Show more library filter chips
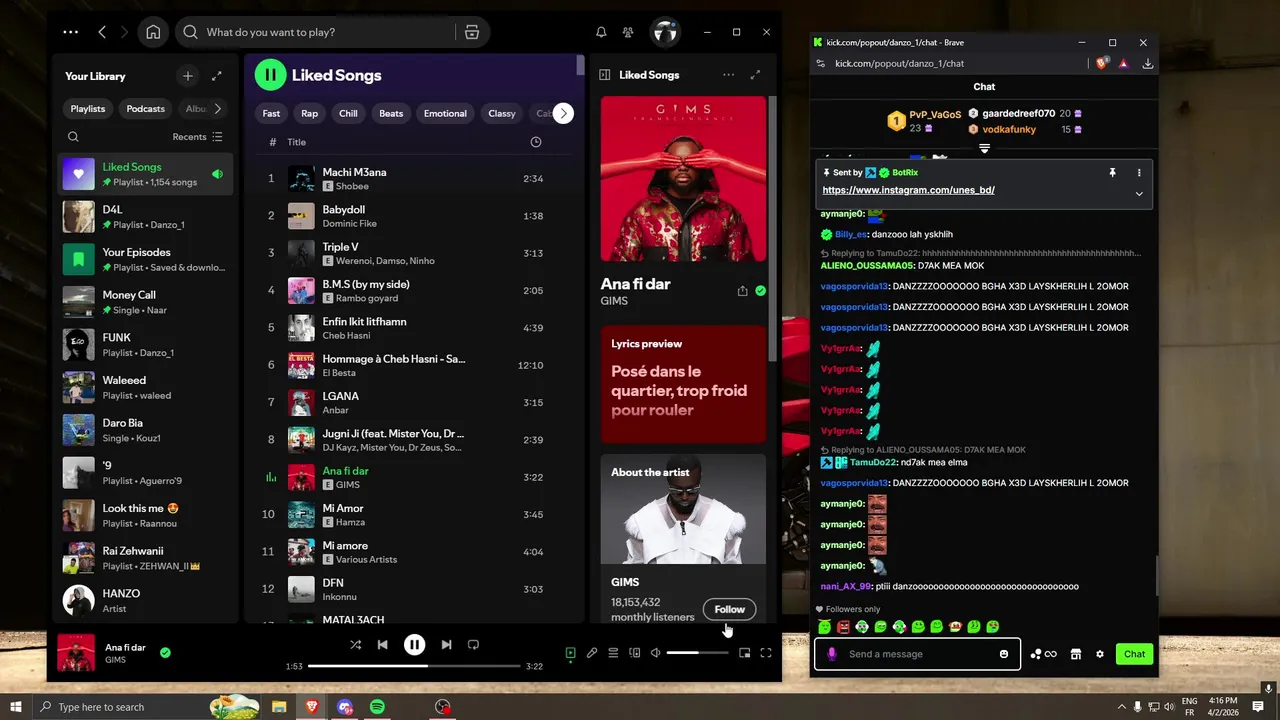This screenshot has height=720, width=1280. coord(217,109)
